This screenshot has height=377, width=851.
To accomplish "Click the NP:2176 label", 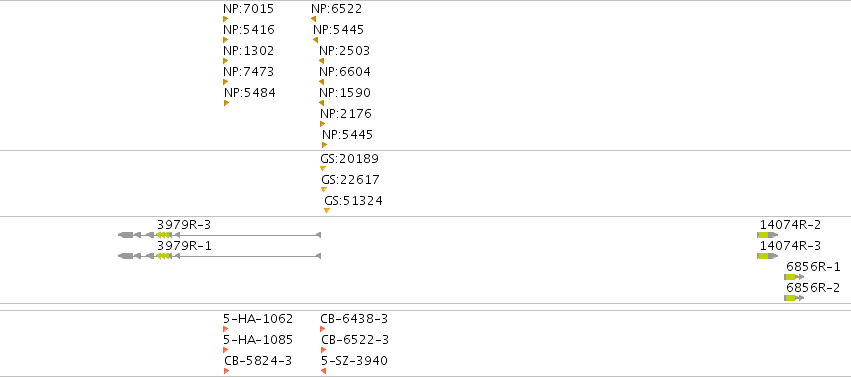I will (x=346, y=114).
